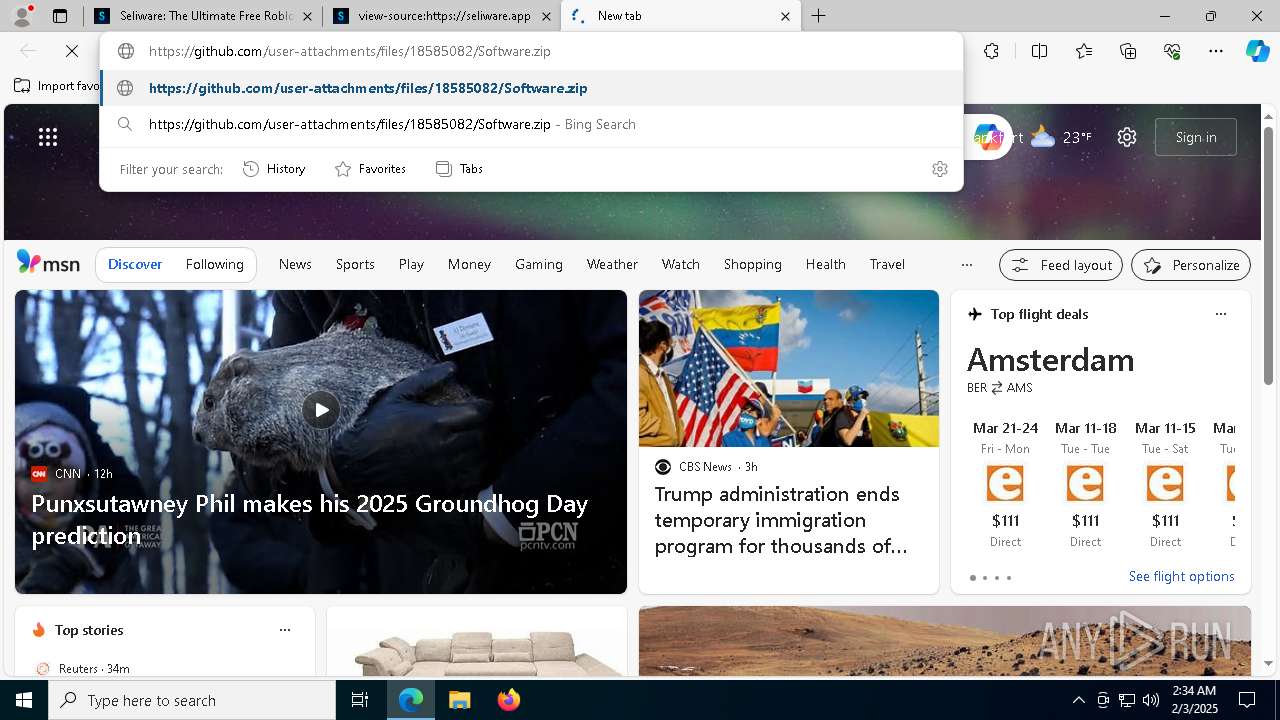Open the Health category
1280x720 pixels.
[825, 264]
